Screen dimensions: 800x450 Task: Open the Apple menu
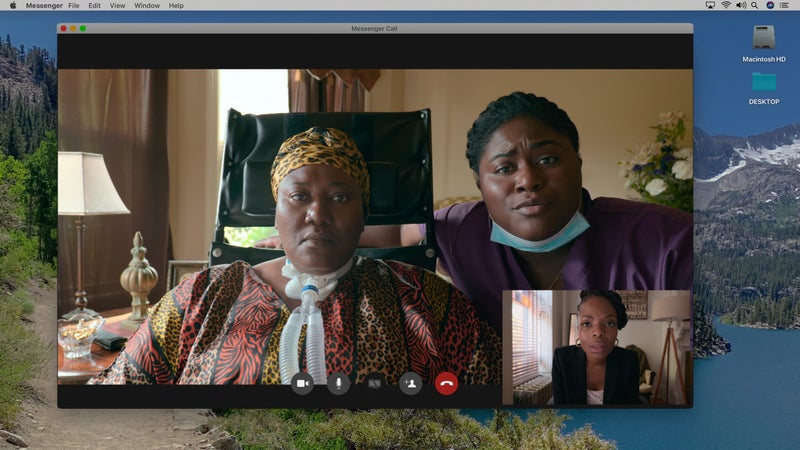[11, 5]
